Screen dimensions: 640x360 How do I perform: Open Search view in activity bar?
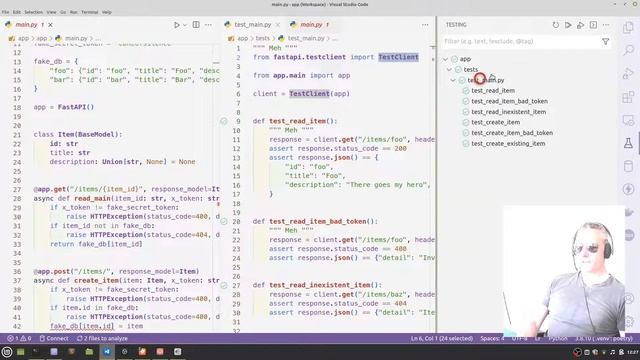pos(628,51)
